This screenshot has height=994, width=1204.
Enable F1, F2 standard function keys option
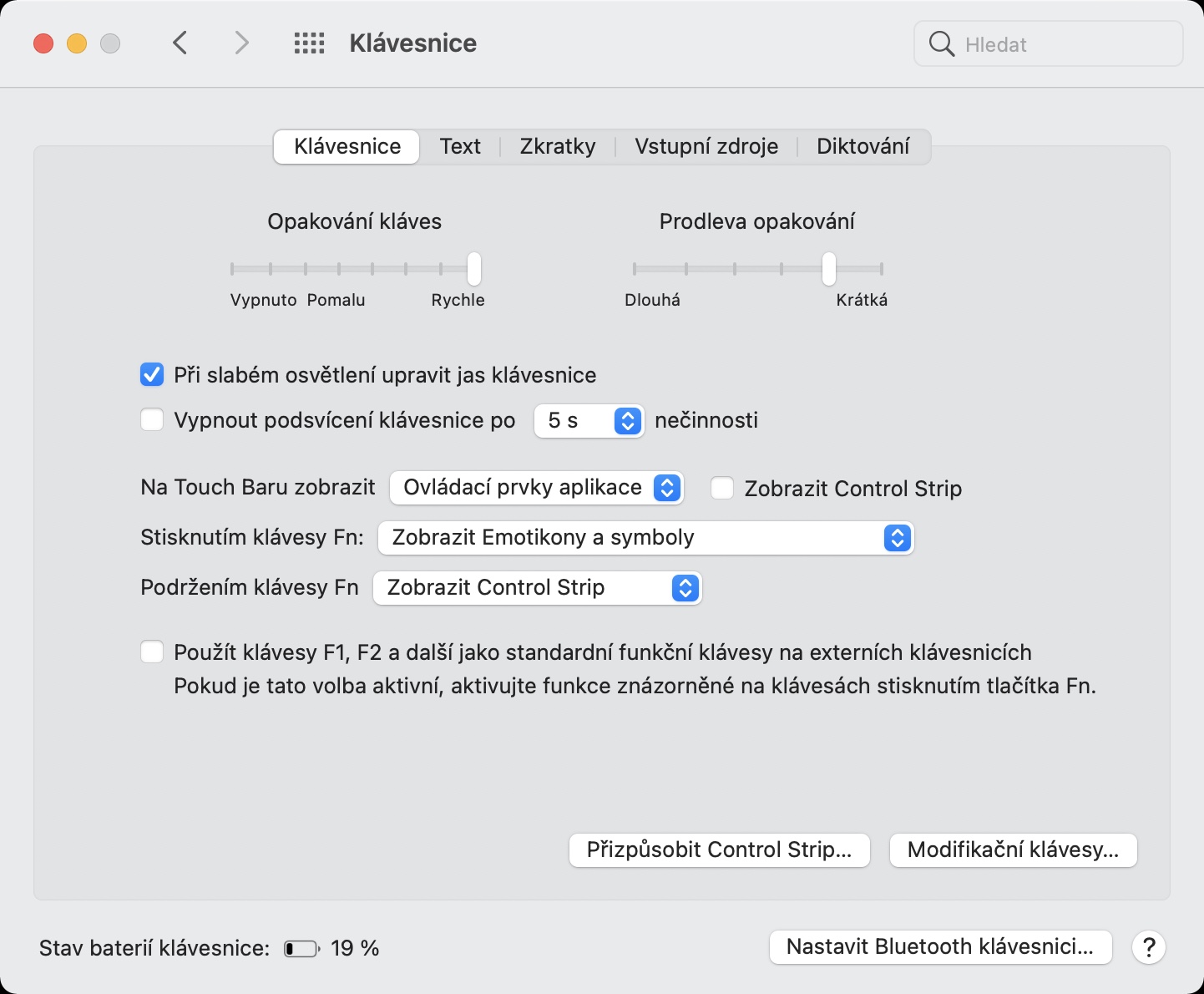tap(152, 652)
